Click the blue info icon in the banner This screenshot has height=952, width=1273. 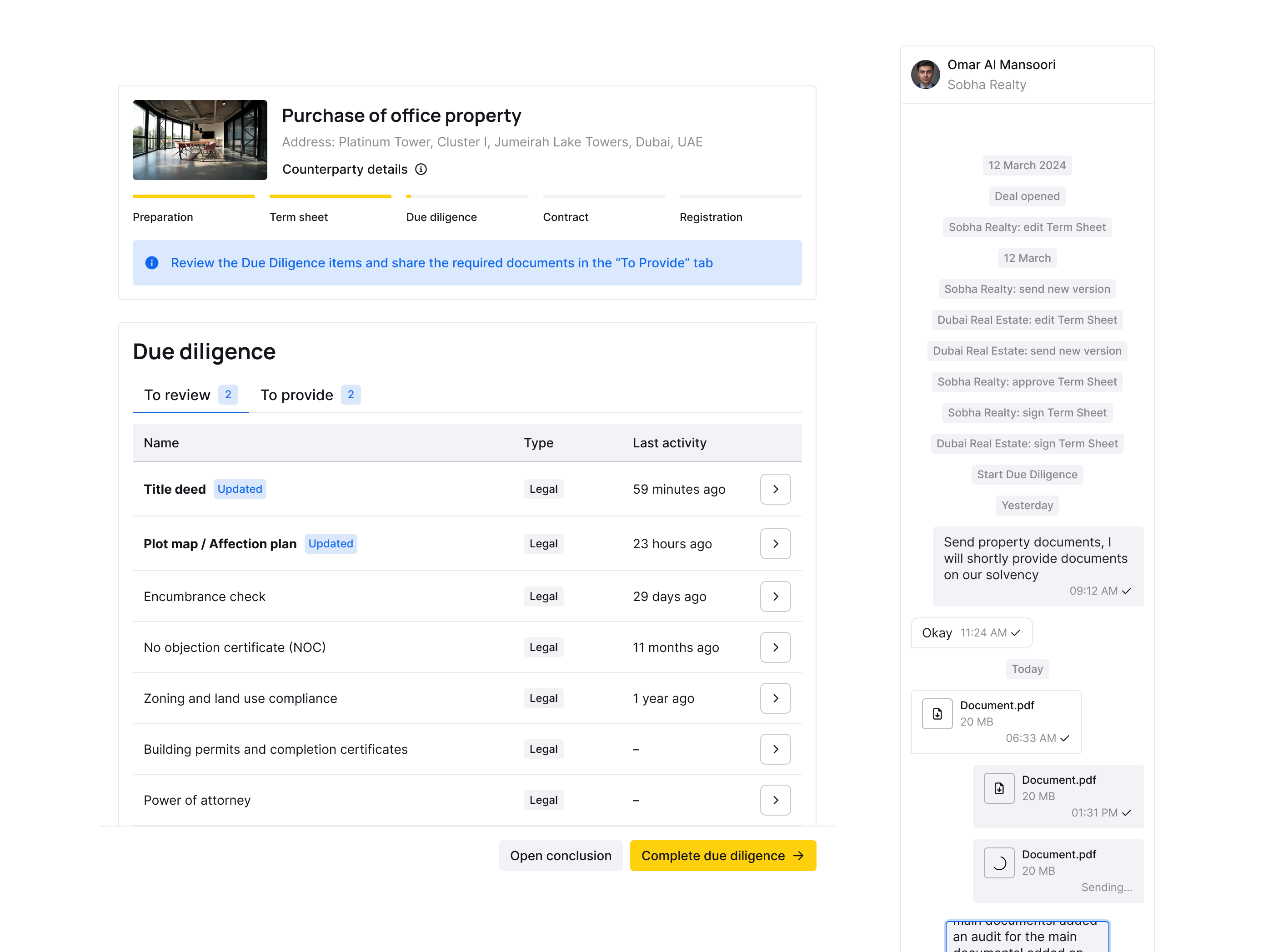click(x=152, y=263)
